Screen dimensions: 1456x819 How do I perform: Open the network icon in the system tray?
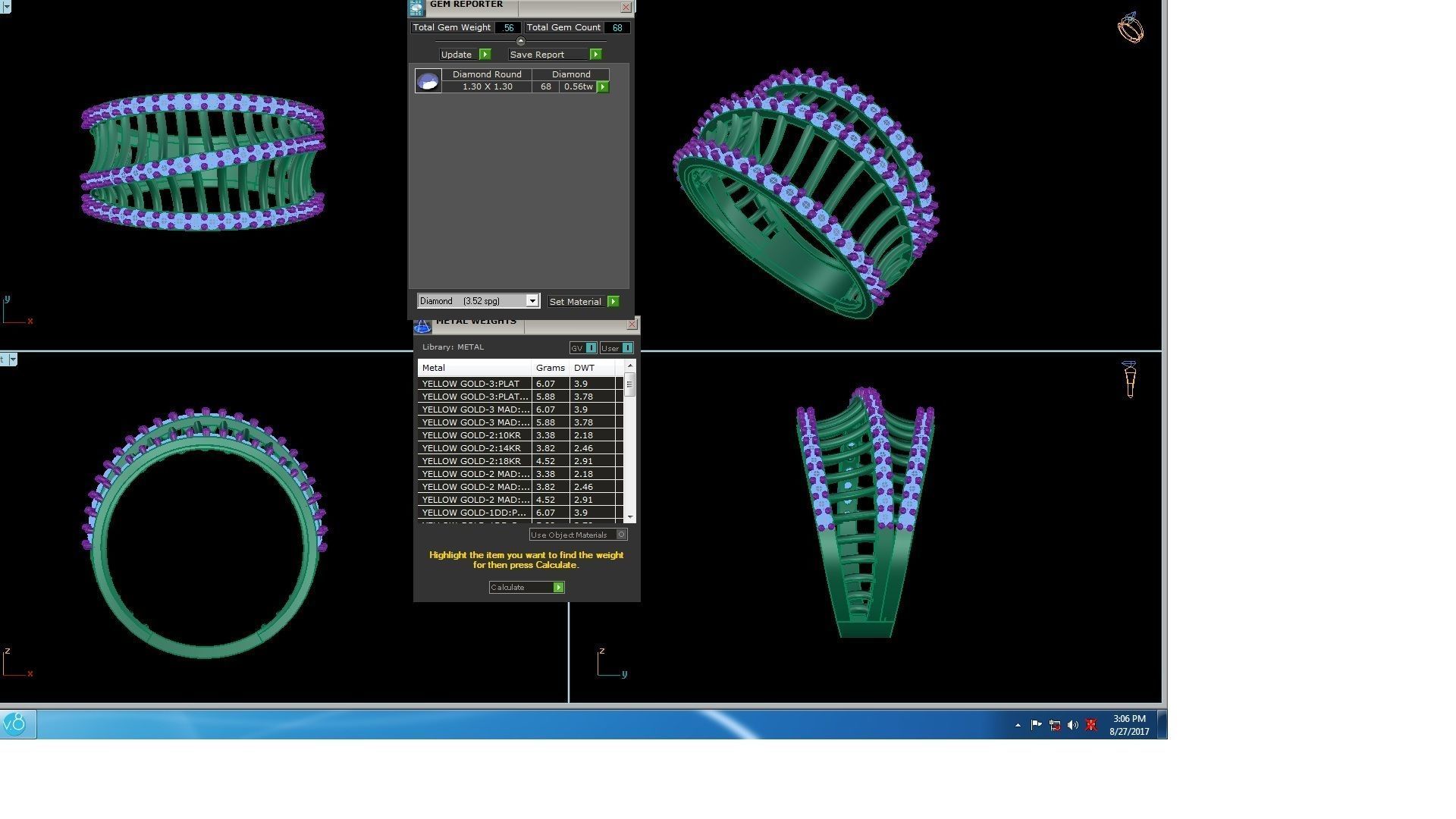point(1054,725)
